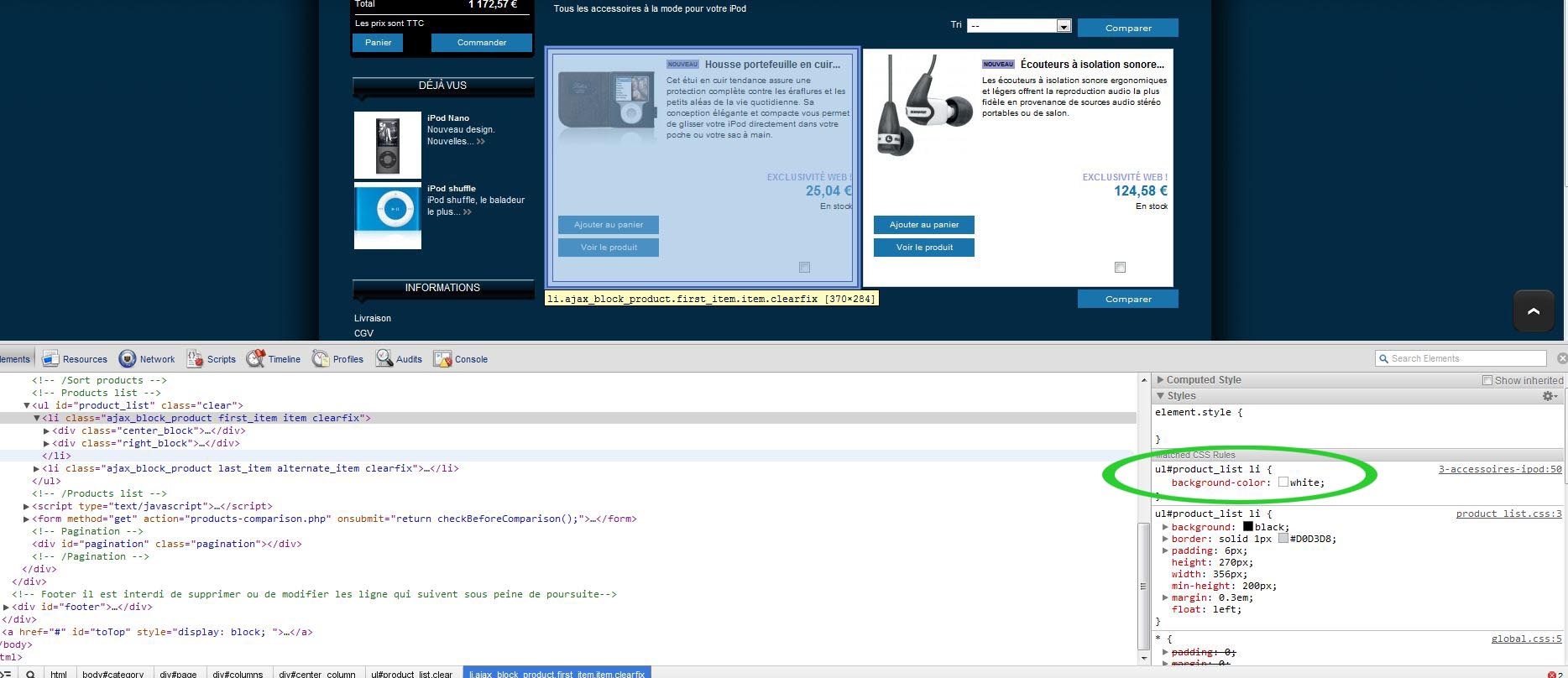Open the Network panel icon
This screenshot has width=1568, height=678.
(x=128, y=359)
